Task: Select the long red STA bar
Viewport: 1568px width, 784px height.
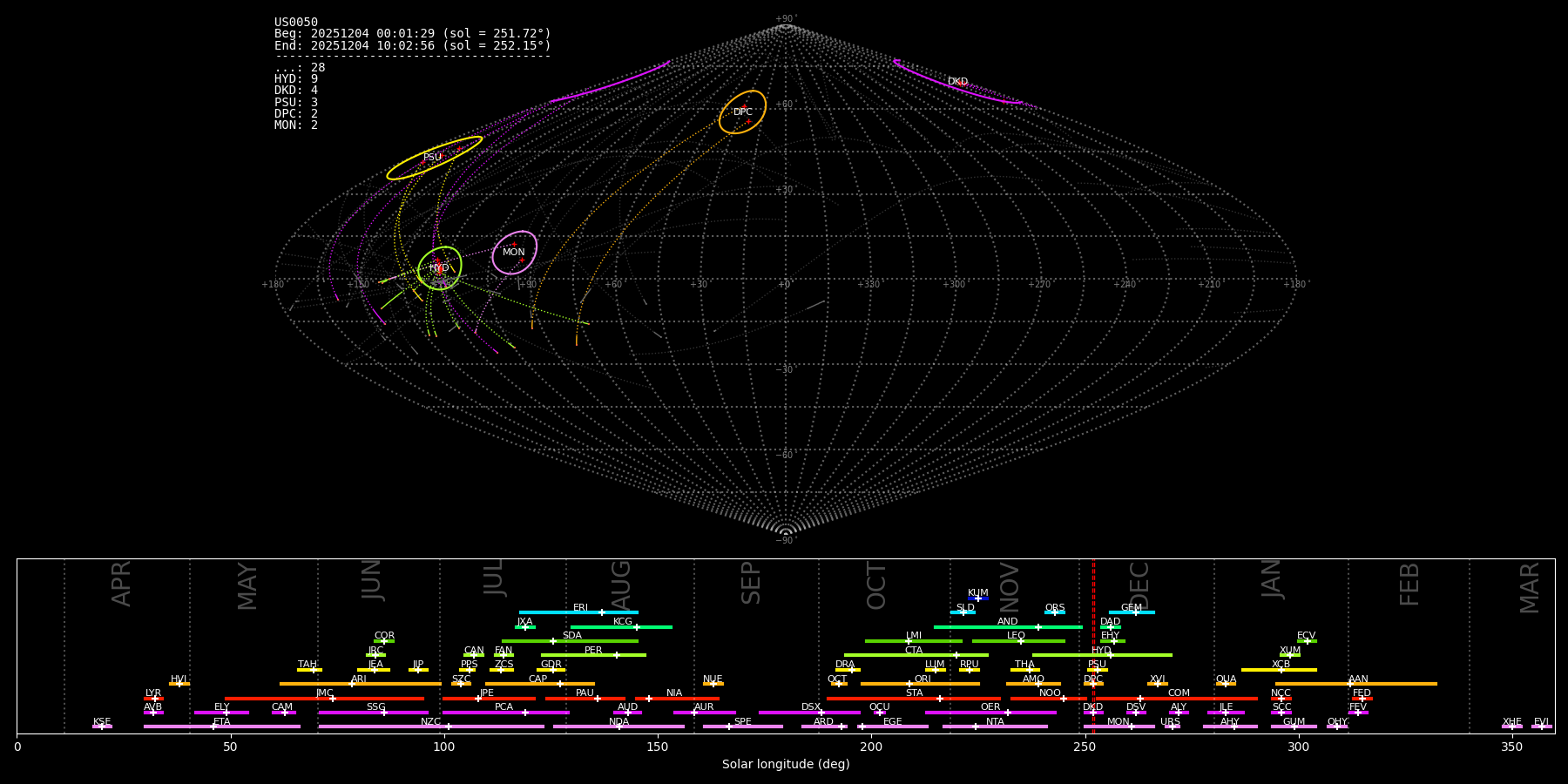Action: (x=913, y=698)
